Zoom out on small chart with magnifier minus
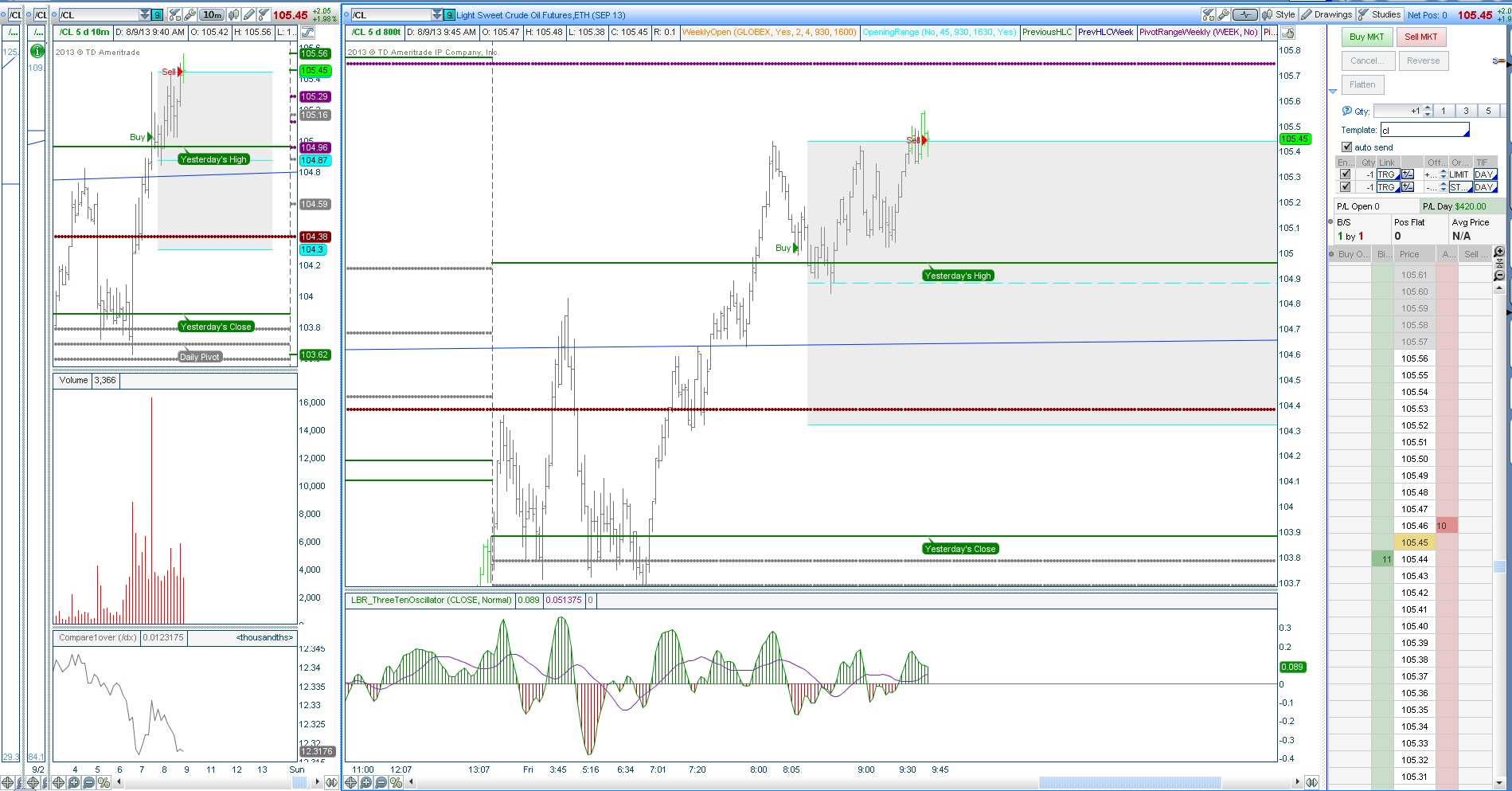The height and width of the screenshot is (791, 1512). pos(88,783)
